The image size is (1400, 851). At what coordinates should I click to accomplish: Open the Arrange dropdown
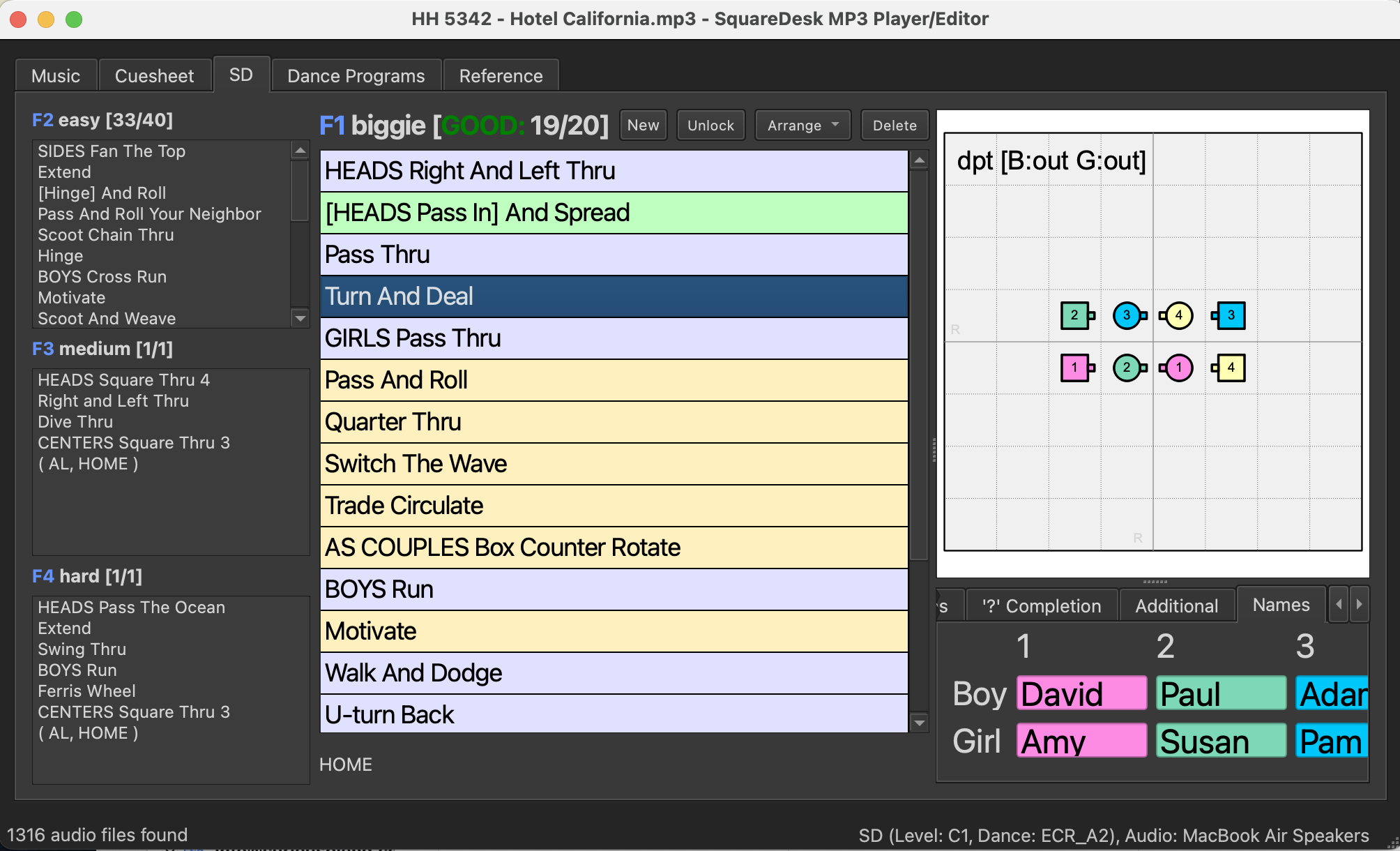point(802,125)
